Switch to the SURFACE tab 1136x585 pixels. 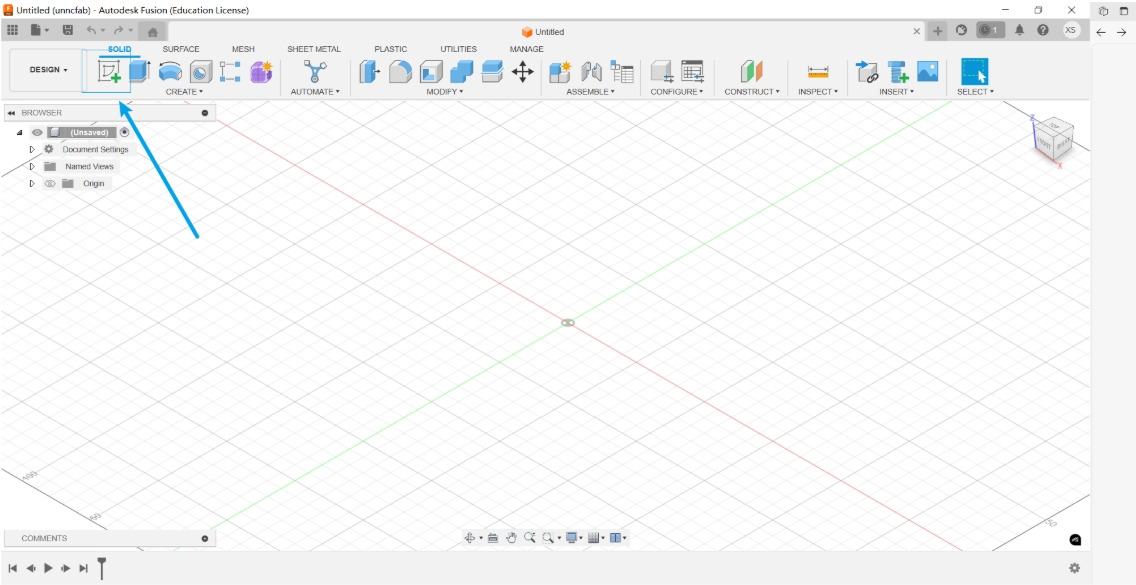pyautogui.click(x=180, y=49)
